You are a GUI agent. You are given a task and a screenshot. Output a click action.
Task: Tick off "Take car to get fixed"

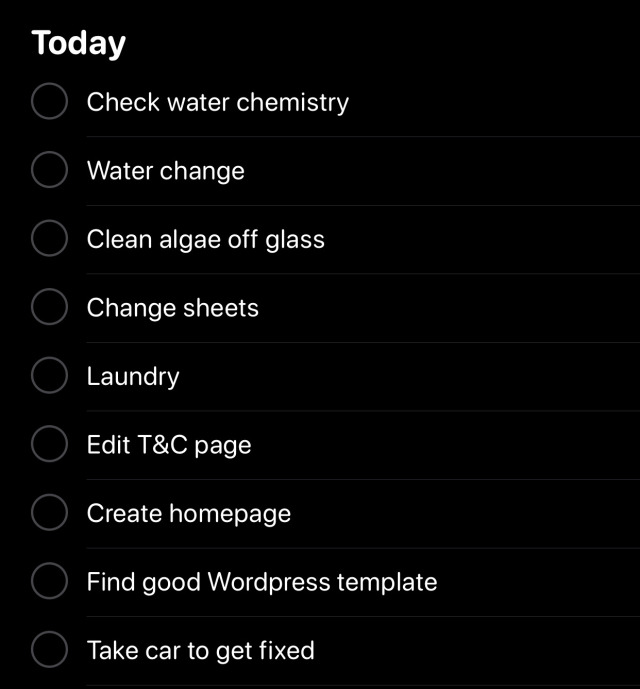click(49, 649)
